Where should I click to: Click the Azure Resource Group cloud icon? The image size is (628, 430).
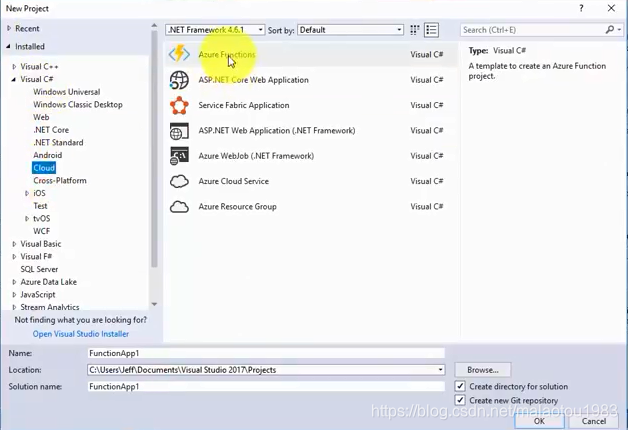pyautogui.click(x=179, y=207)
